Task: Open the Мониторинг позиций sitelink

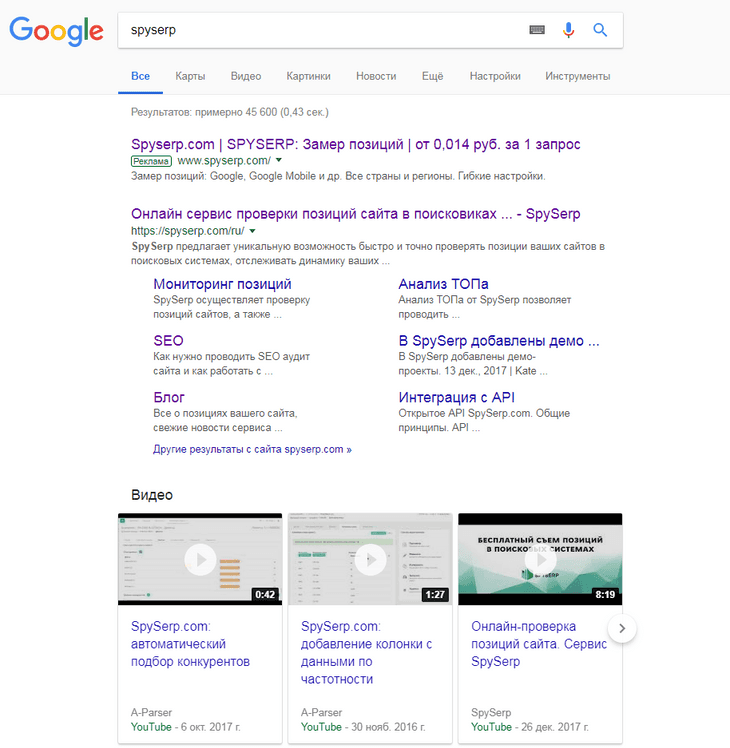Action: 222,284
